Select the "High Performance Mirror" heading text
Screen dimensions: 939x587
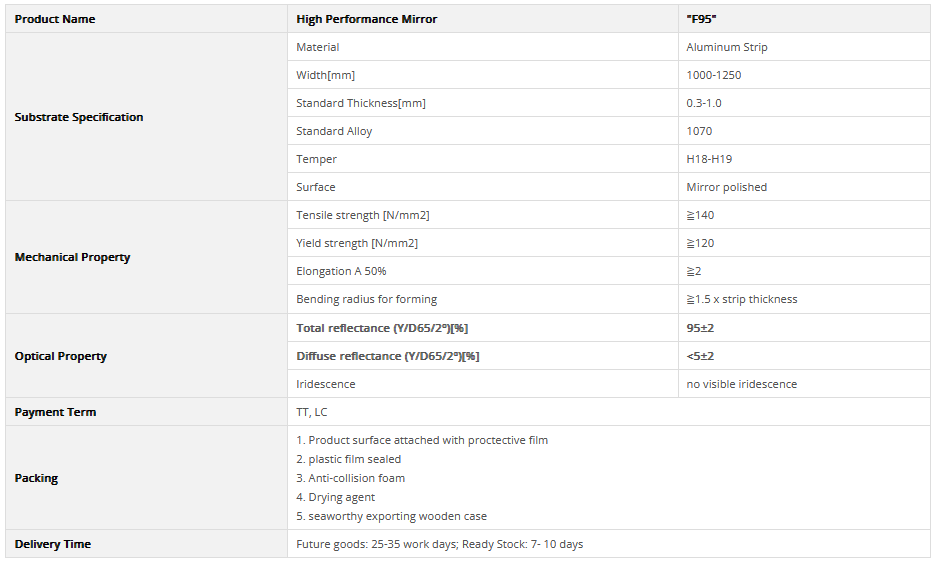coord(367,19)
